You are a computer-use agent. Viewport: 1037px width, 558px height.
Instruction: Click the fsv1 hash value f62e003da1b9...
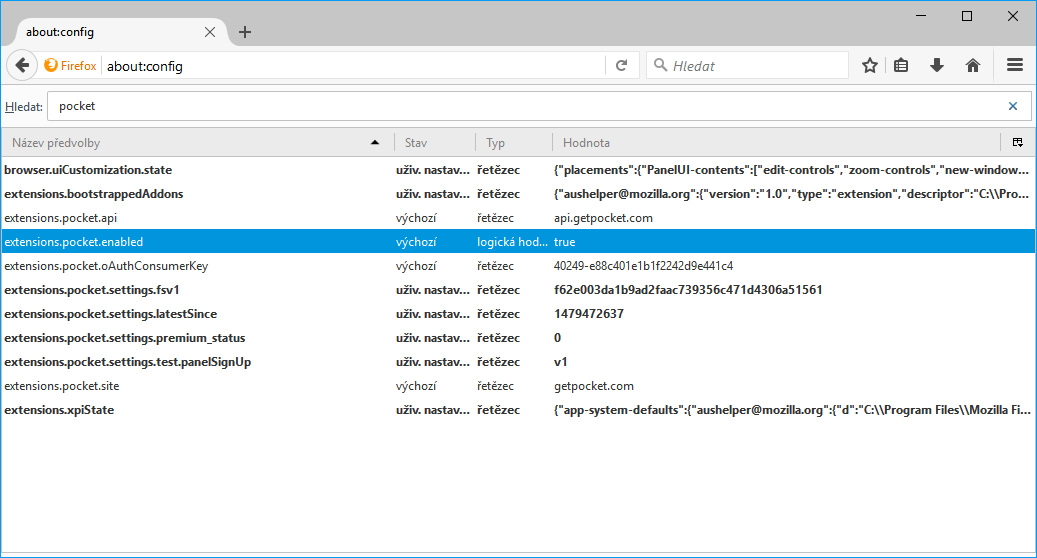[x=688, y=290]
